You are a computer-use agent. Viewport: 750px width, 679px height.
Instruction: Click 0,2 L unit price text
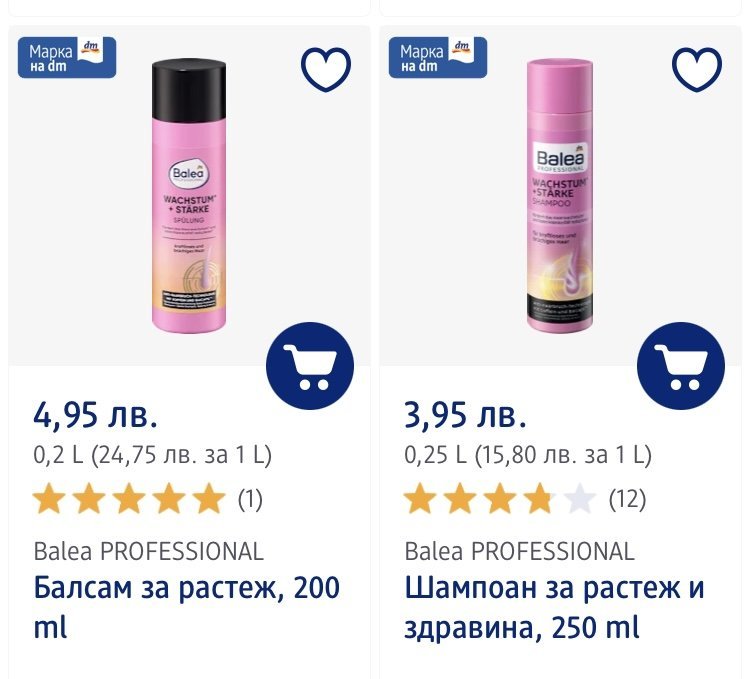[153, 455]
